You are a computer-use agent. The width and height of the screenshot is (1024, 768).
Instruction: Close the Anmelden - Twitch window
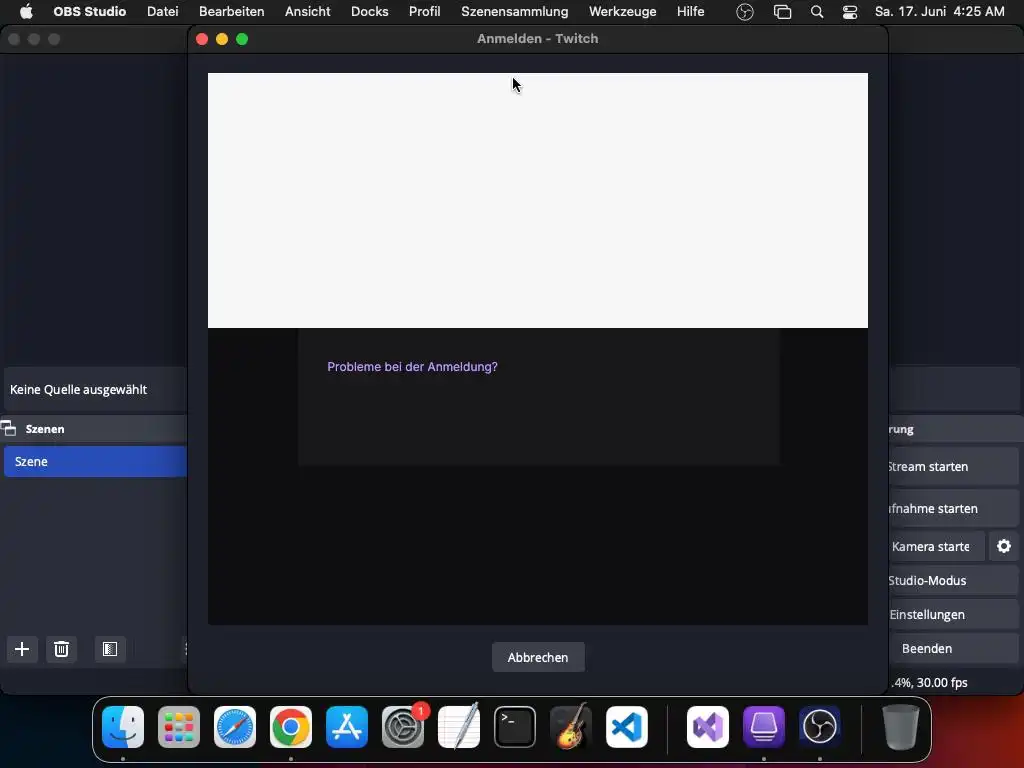[x=202, y=39]
